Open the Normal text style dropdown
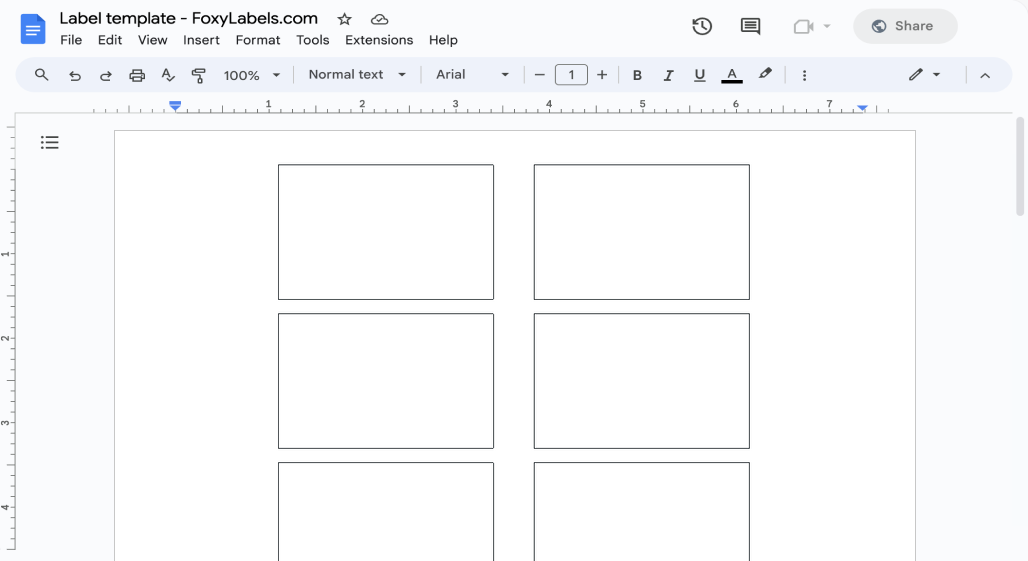The image size is (1028, 561). click(x=357, y=75)
